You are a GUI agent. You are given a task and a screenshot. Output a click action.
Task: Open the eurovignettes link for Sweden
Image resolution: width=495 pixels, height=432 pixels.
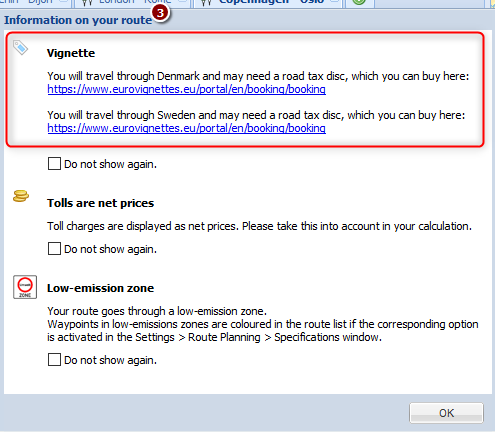click(x=187, y=128)
